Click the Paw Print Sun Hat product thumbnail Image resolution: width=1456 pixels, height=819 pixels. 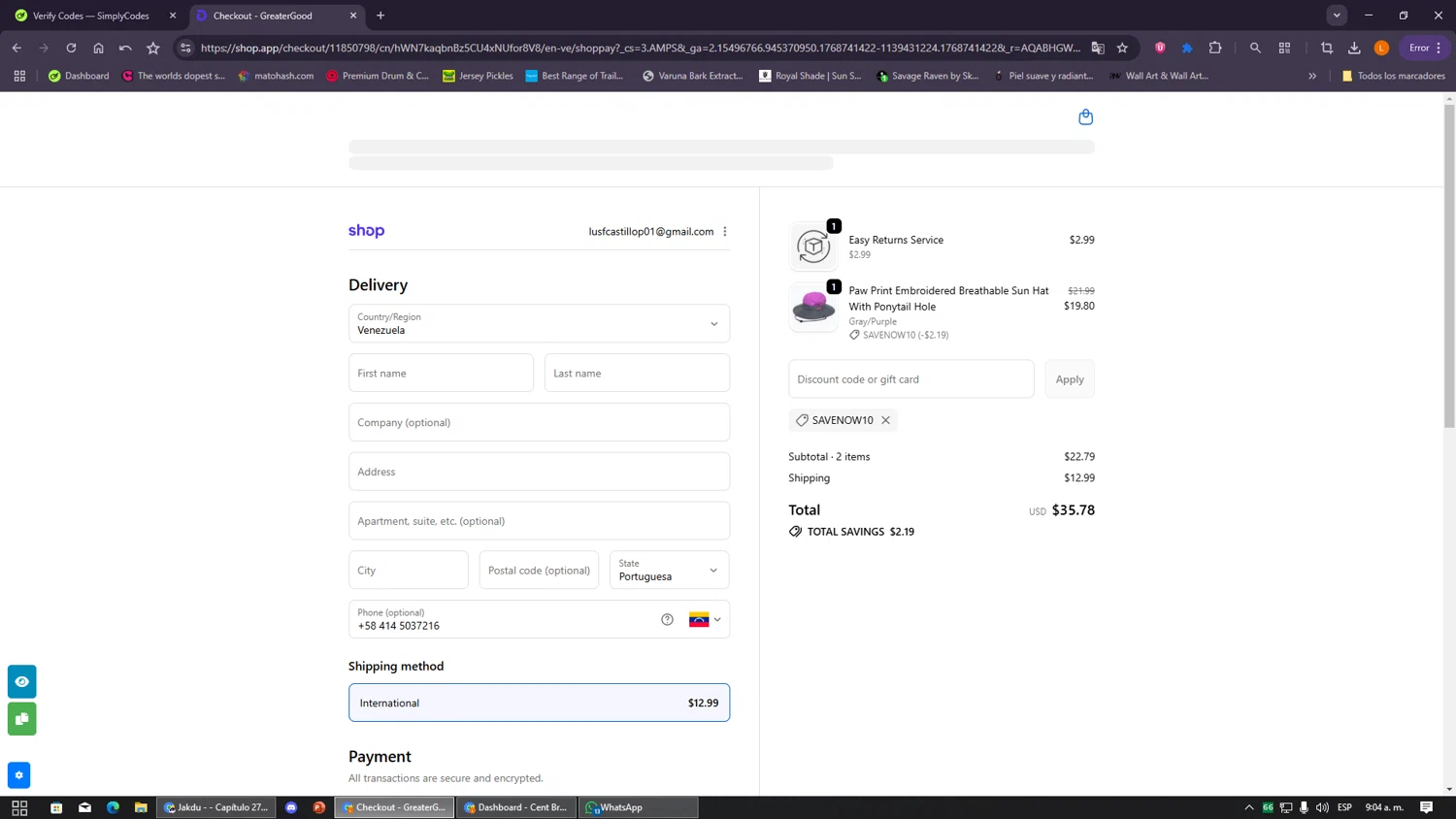pos(813,308)
